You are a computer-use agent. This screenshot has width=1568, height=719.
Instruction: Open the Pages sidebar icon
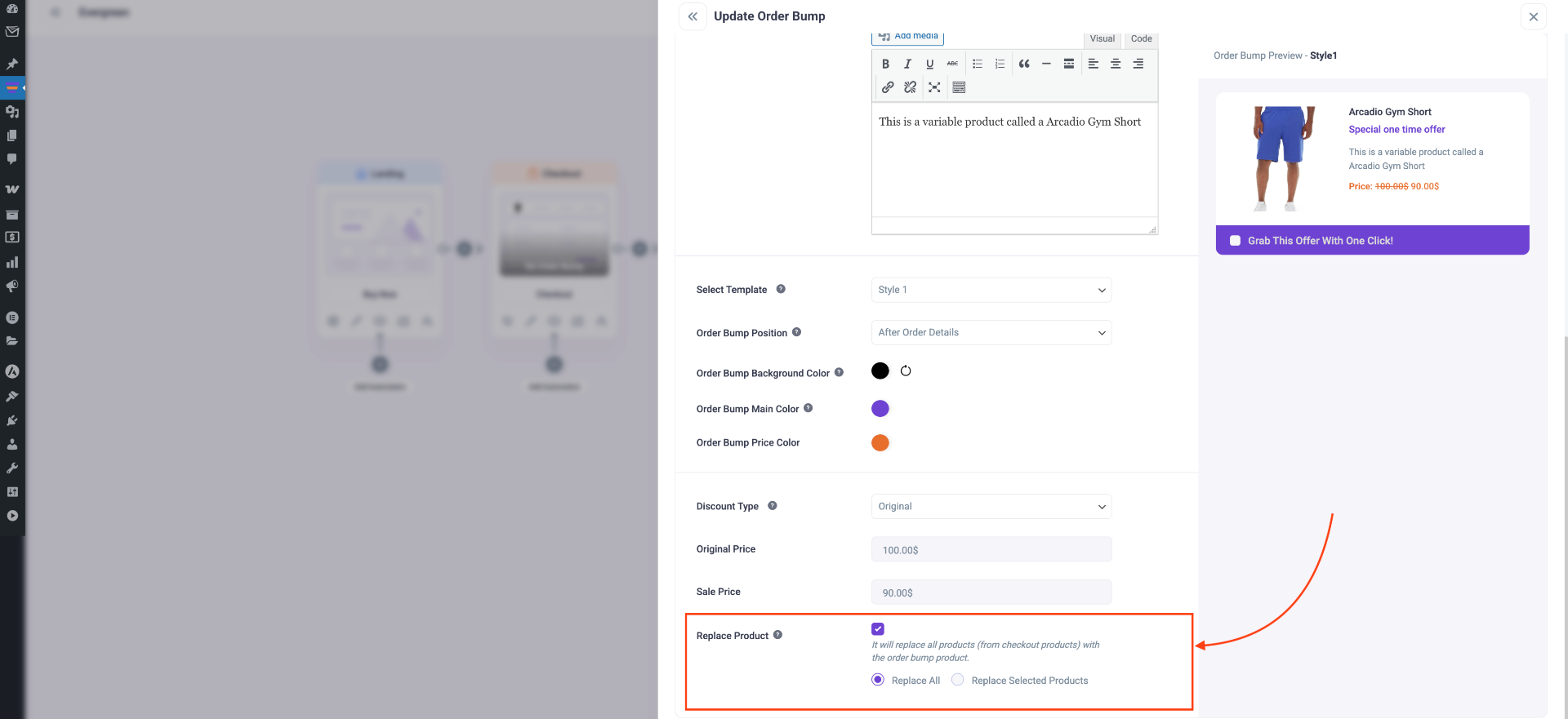click(12, 135)
